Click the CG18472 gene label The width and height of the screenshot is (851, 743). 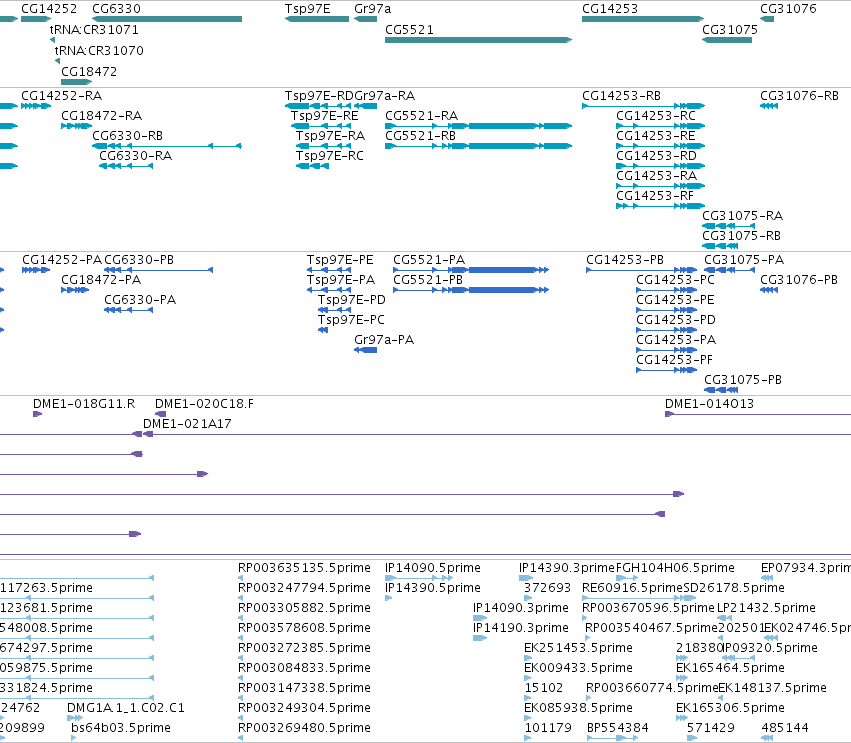[x=89, y=72]
